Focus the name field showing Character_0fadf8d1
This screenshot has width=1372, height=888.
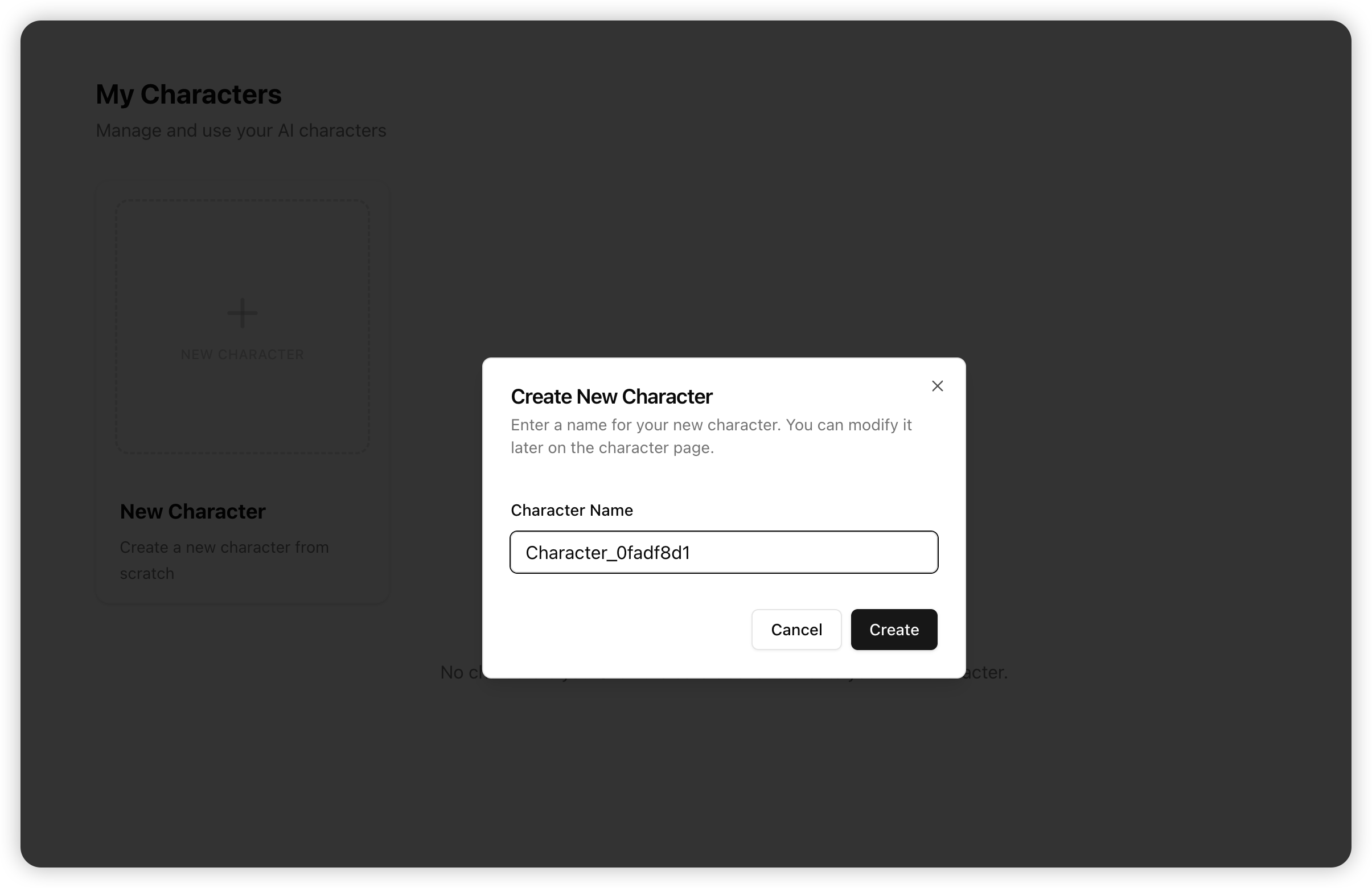click(724, 552)
